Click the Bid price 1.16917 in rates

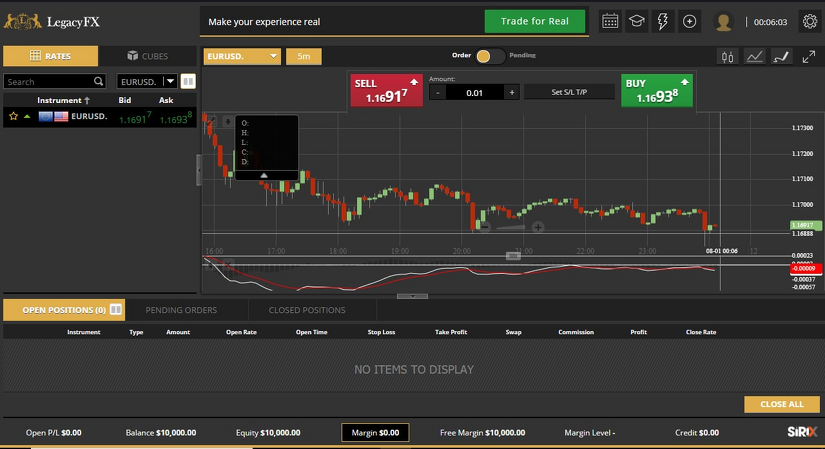pos(135,118)
